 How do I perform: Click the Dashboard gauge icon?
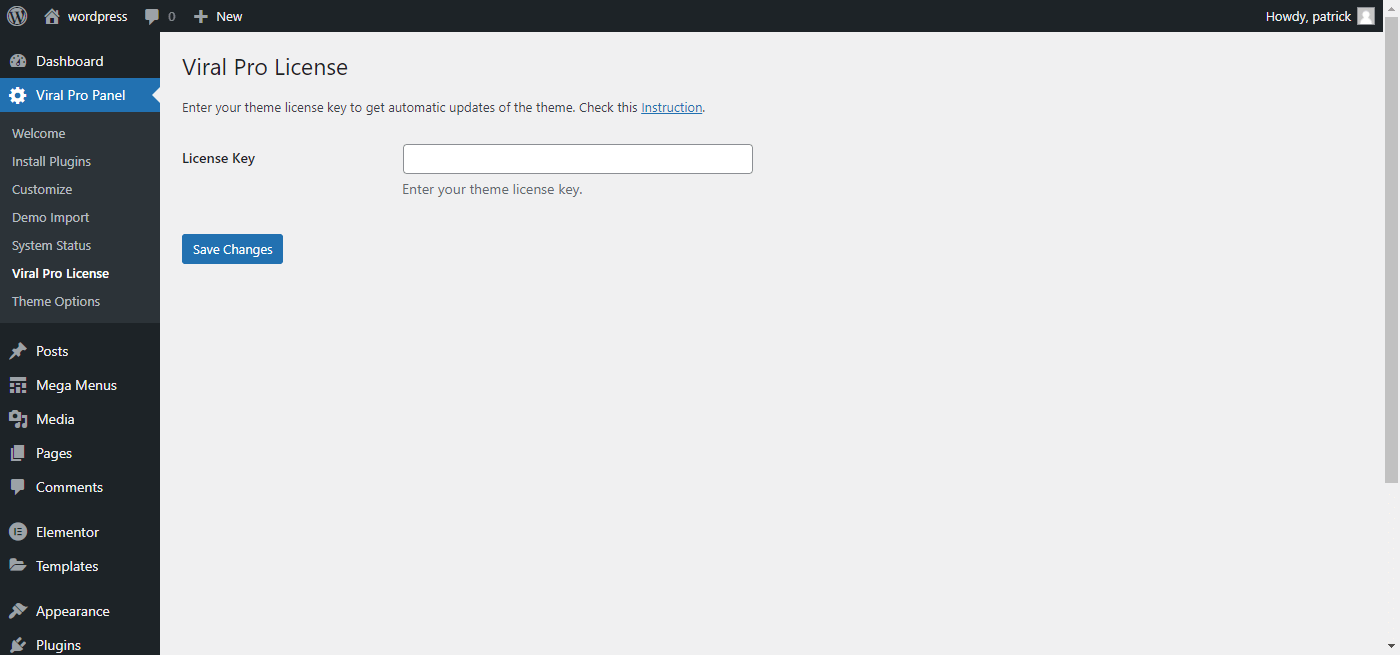18,61
